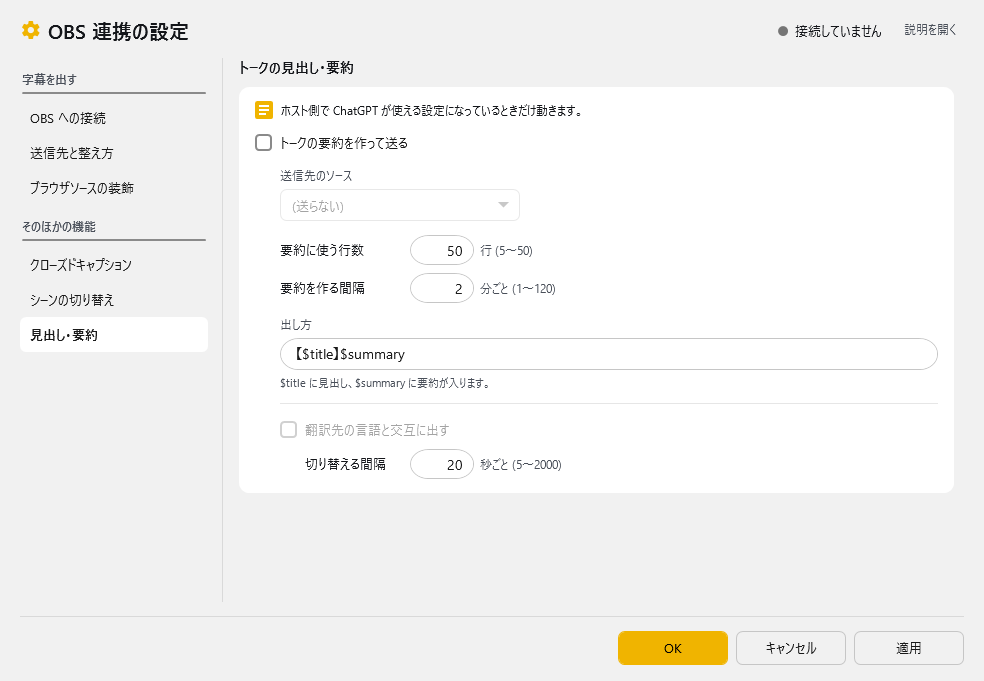Open ブラウザソースの装飾 settings
The height and width of the screenshot is (681, 984).
(x=114, y=188)
